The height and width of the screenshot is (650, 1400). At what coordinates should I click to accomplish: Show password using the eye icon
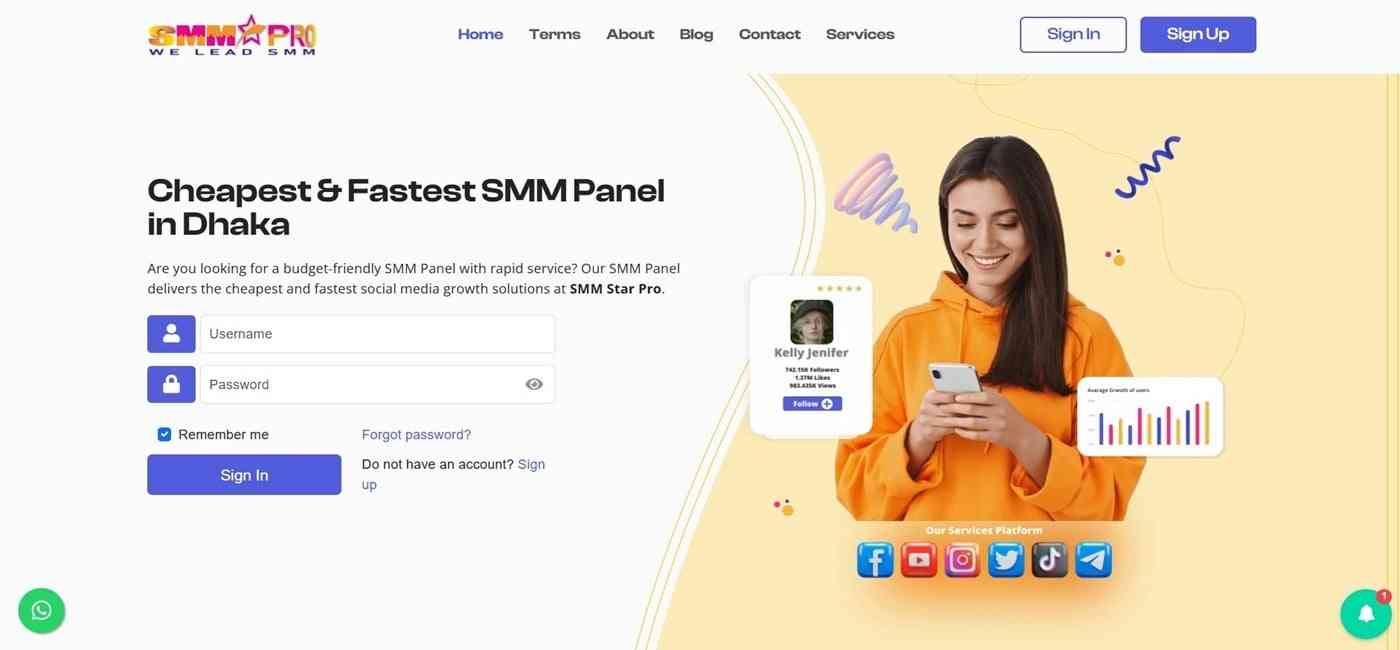tap(534, 384)
